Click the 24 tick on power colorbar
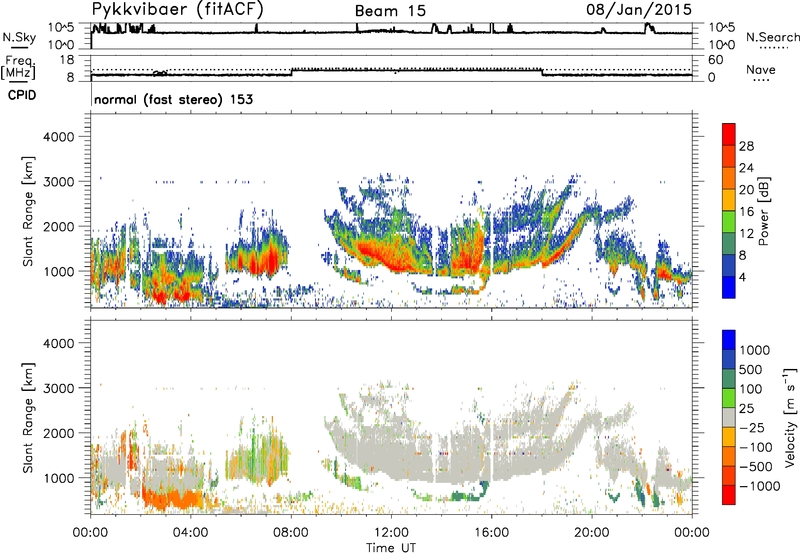Viewport: 800px width, 554px height. tap(746, 168)
